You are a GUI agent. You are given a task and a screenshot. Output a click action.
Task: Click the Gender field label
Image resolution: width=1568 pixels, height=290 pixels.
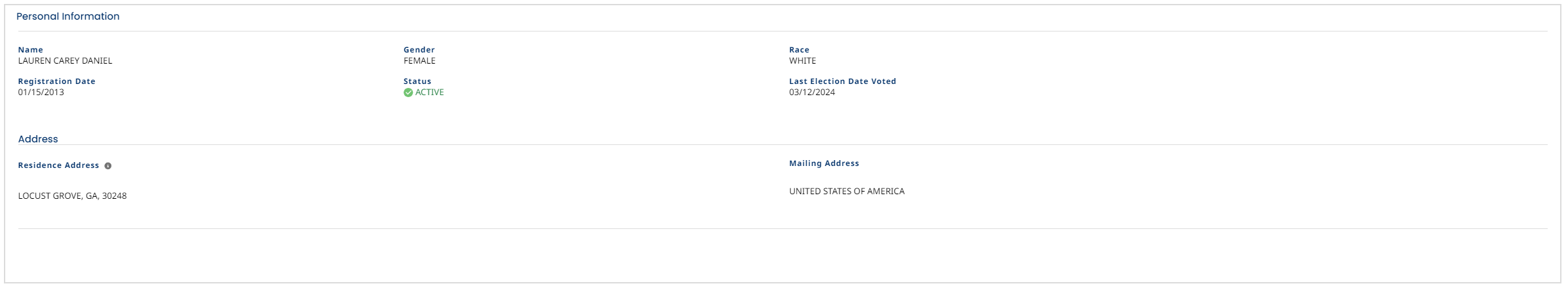419,50
